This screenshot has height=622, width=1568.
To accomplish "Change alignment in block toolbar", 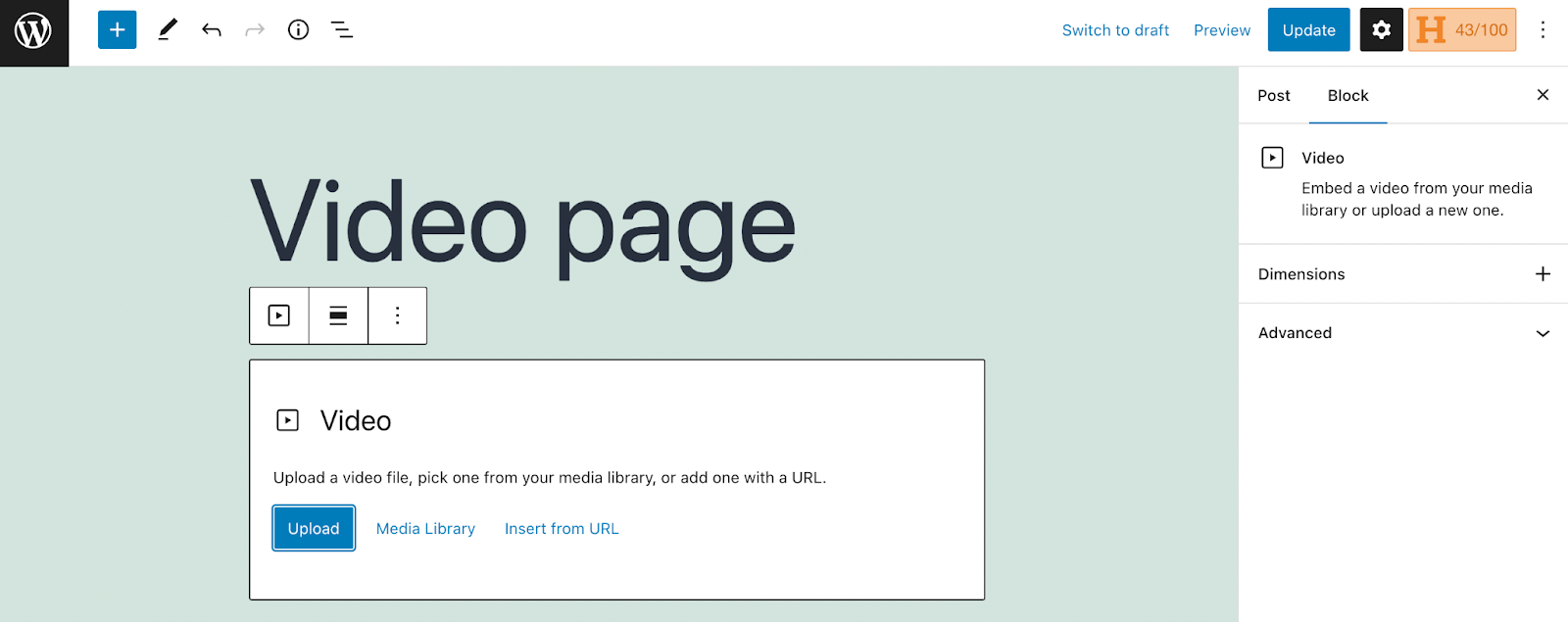I will [x=338, y=315].
